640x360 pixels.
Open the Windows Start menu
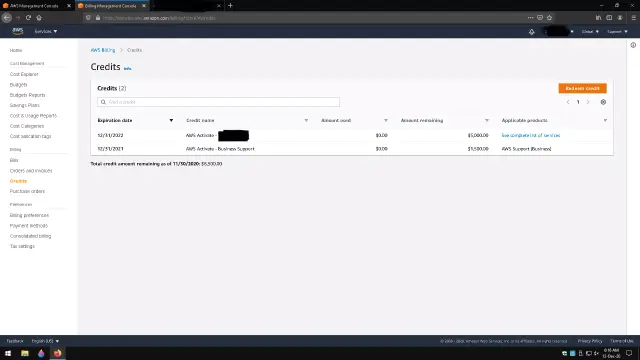pyautogui.click(x=8, y=353)
